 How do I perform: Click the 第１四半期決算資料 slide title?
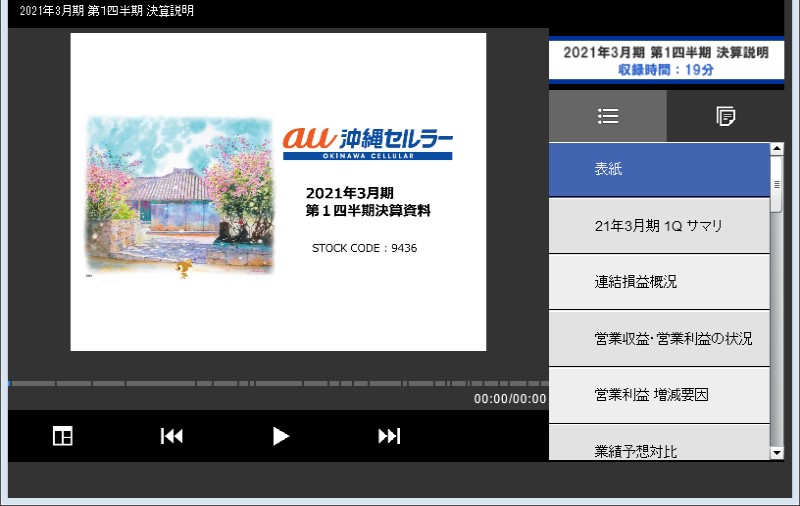click(x=368, y=211)
